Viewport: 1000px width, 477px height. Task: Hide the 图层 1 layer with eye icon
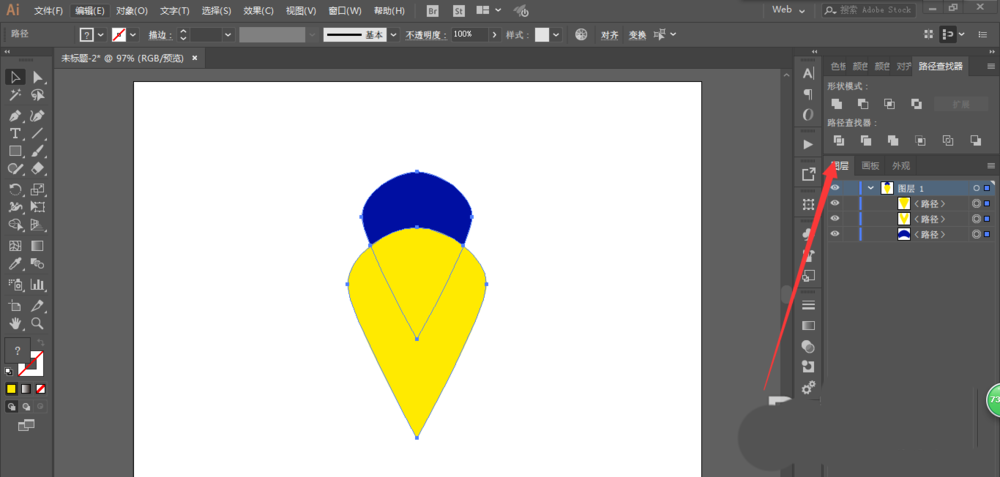click(835, 188)
